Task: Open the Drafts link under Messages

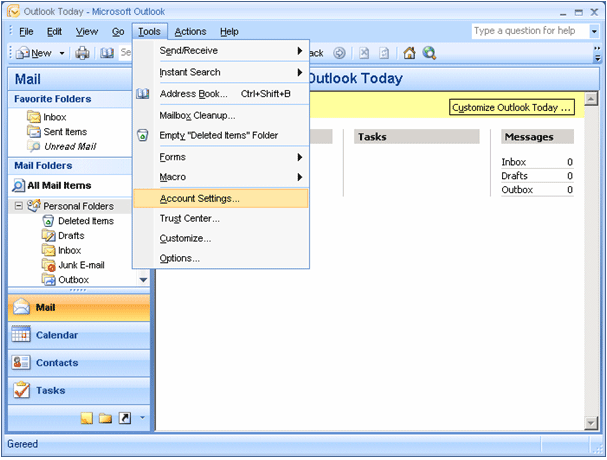Action: coord(514,176)
